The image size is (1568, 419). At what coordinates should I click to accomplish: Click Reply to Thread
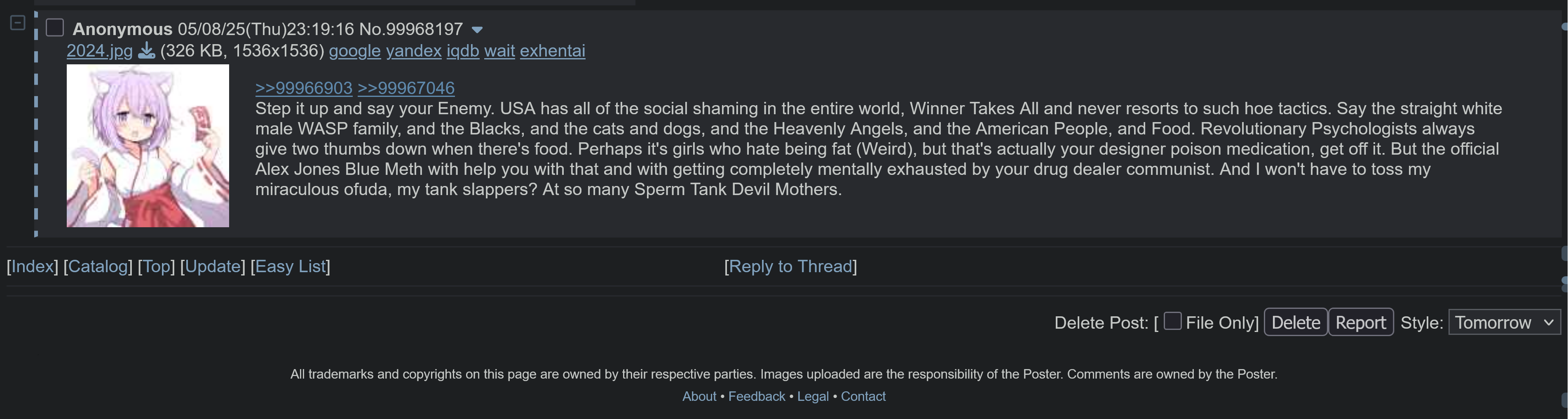790,267
